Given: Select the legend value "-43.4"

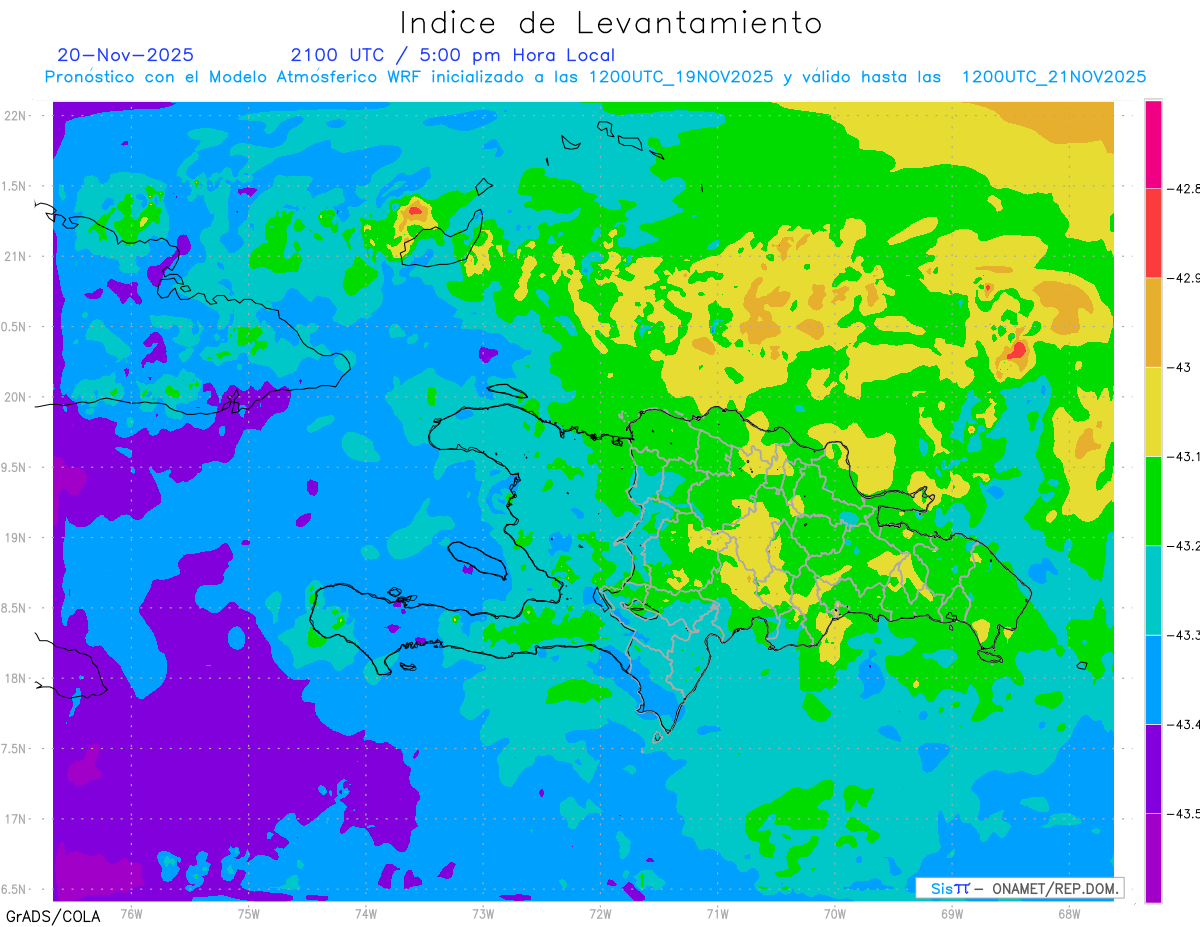Looking at the screenshot, I should 1184,724.
